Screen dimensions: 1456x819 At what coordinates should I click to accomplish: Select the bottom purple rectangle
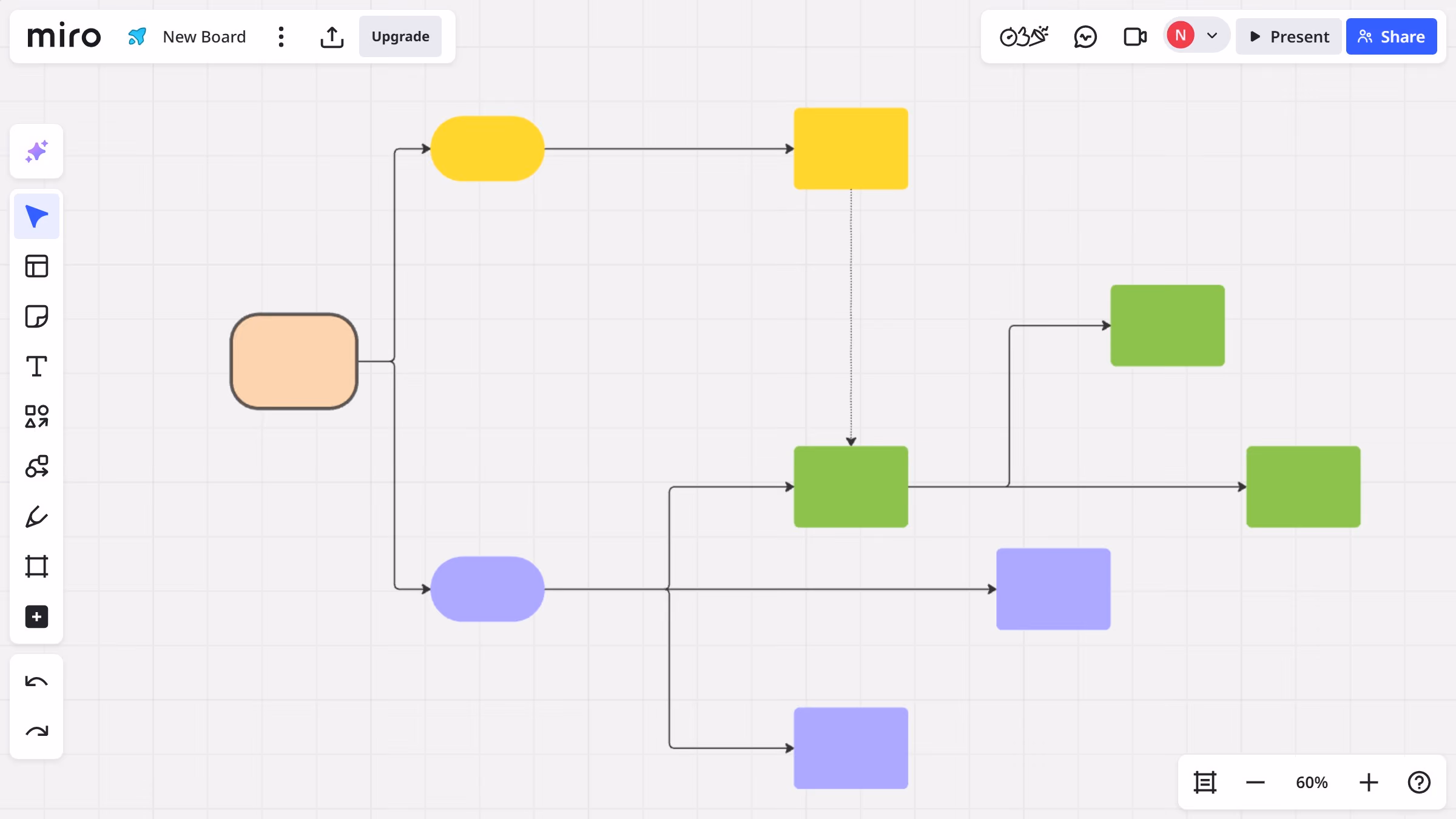[x=851, y=748]
